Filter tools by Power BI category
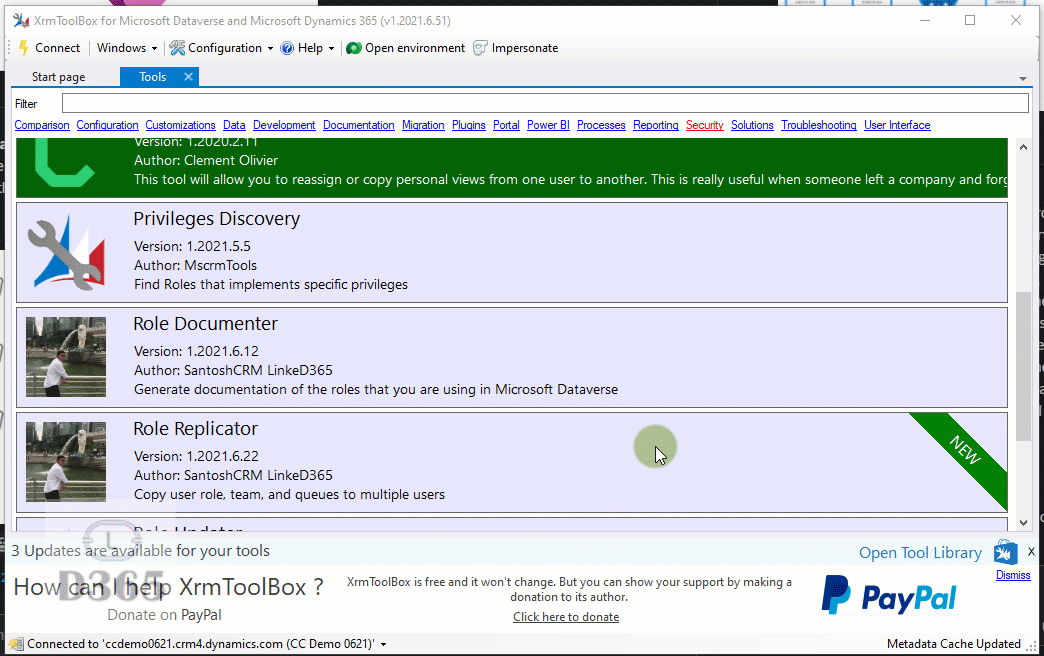1044x656 pixels. coord(549,125)
